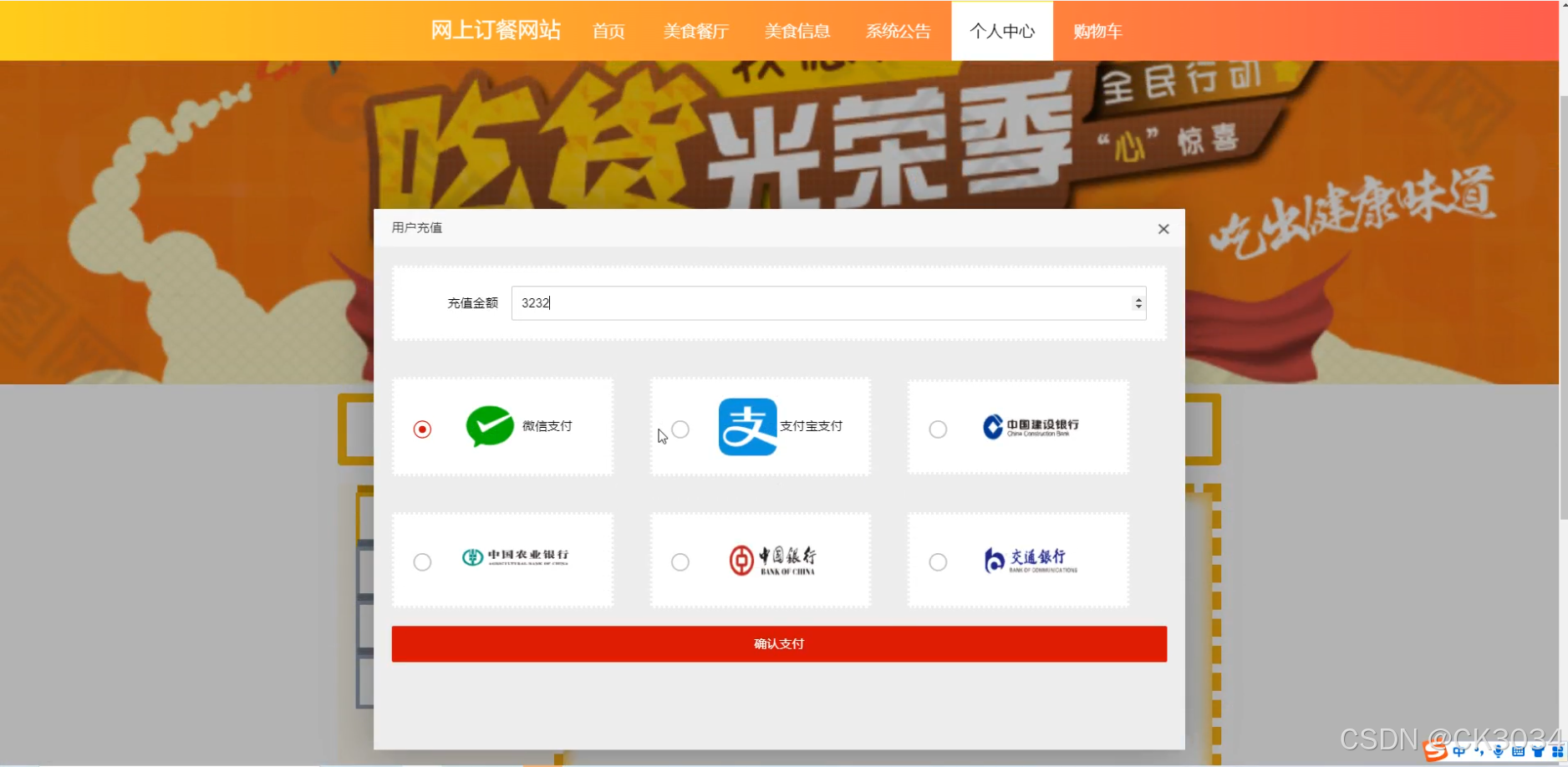Select the 微信支付 radio button
The width and height of the screenshot is (1568, 767).
423,429
